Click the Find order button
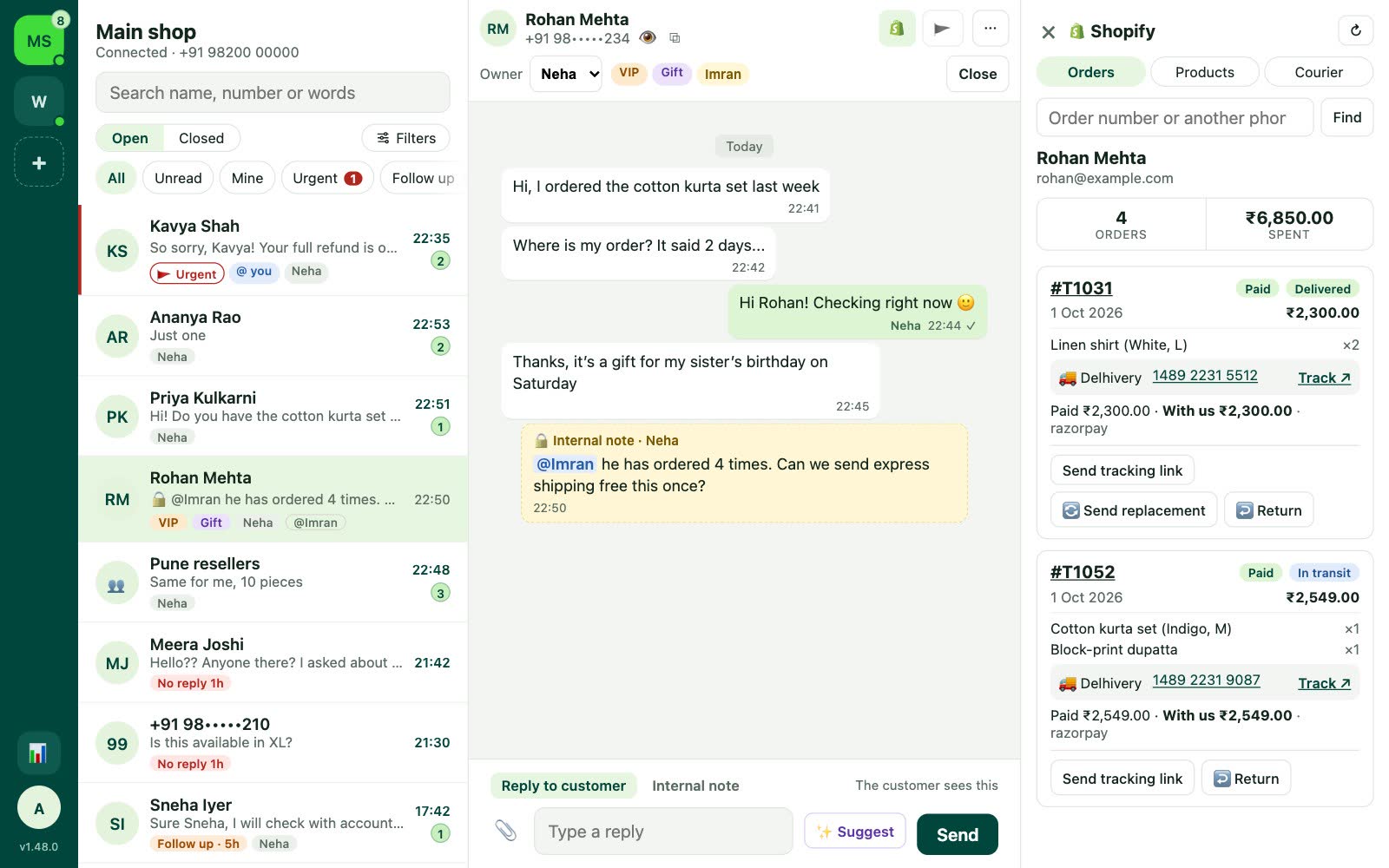This screenshot has height=868, width=1389. tap(1346, 117)
